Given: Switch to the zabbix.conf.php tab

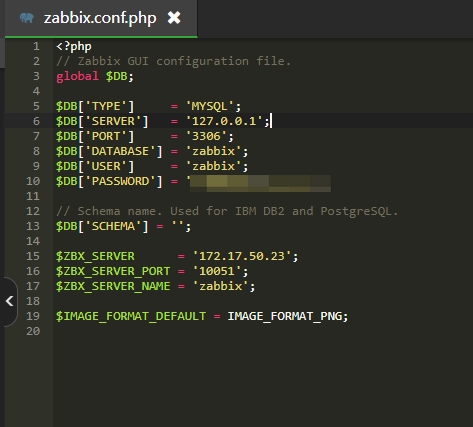Looking at the screenshot, I should [x=100, y=18].
